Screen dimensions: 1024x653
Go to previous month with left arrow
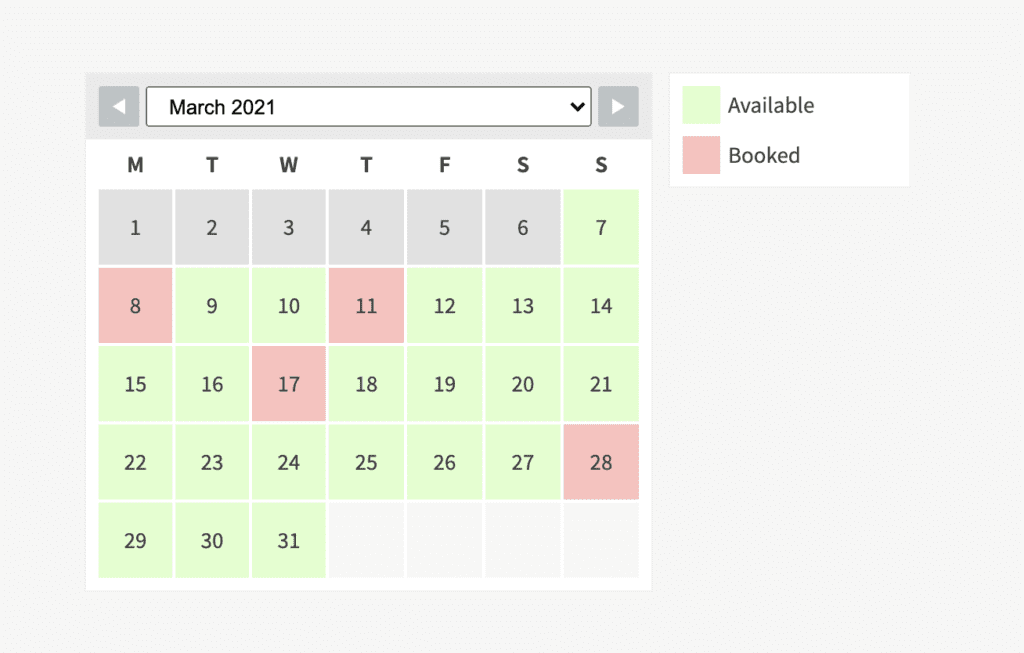119,106
